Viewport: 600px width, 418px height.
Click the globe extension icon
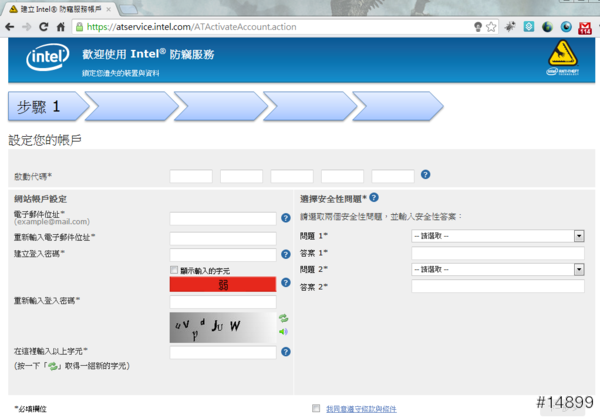tap(547, 27)
